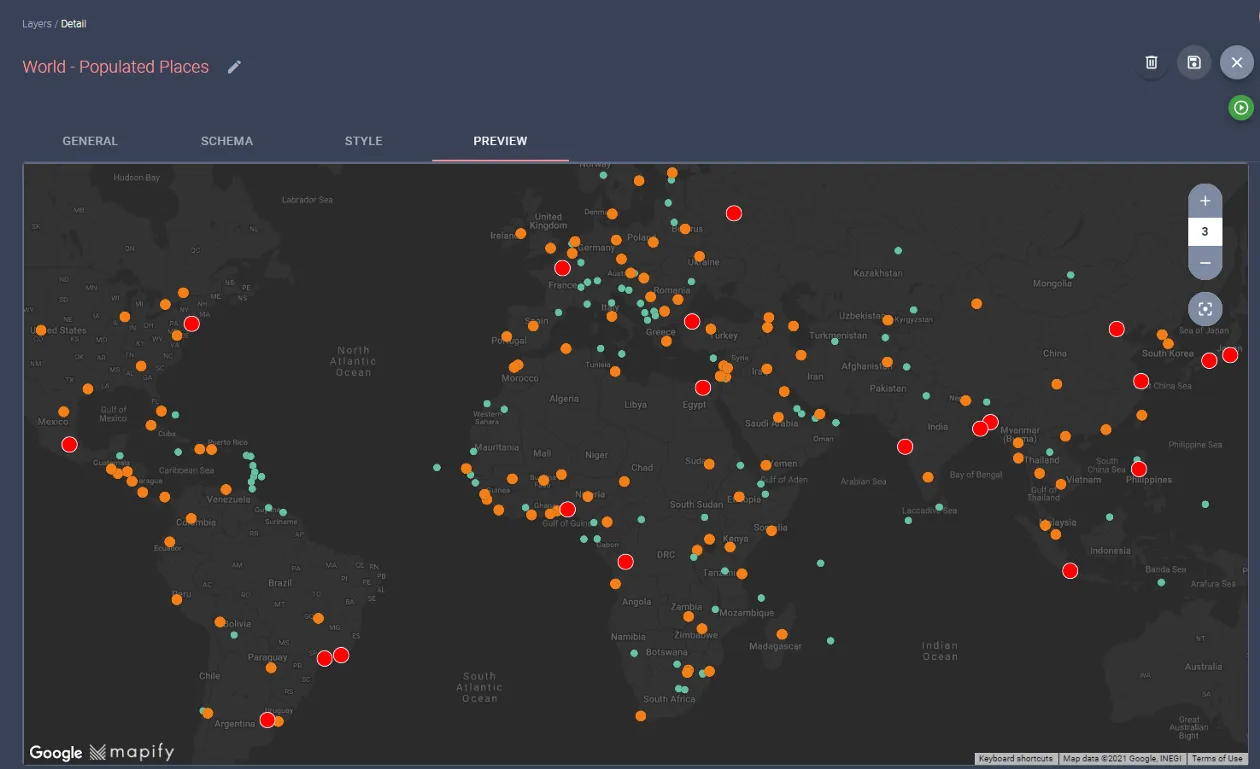This screenshot has width=1260, height=769.
Task: Click the red marker in Mexico
Action: click(69, 445)
